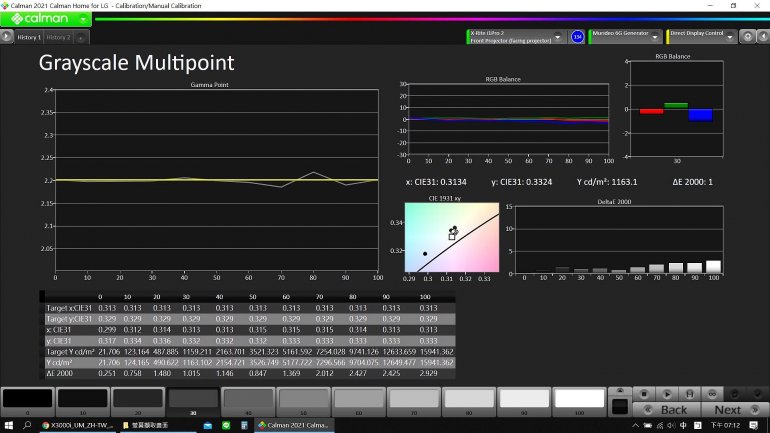This screenshot has height=433, width=770.
Task: Select the 50 percent gray patch
Action: [x=303, y=399]
